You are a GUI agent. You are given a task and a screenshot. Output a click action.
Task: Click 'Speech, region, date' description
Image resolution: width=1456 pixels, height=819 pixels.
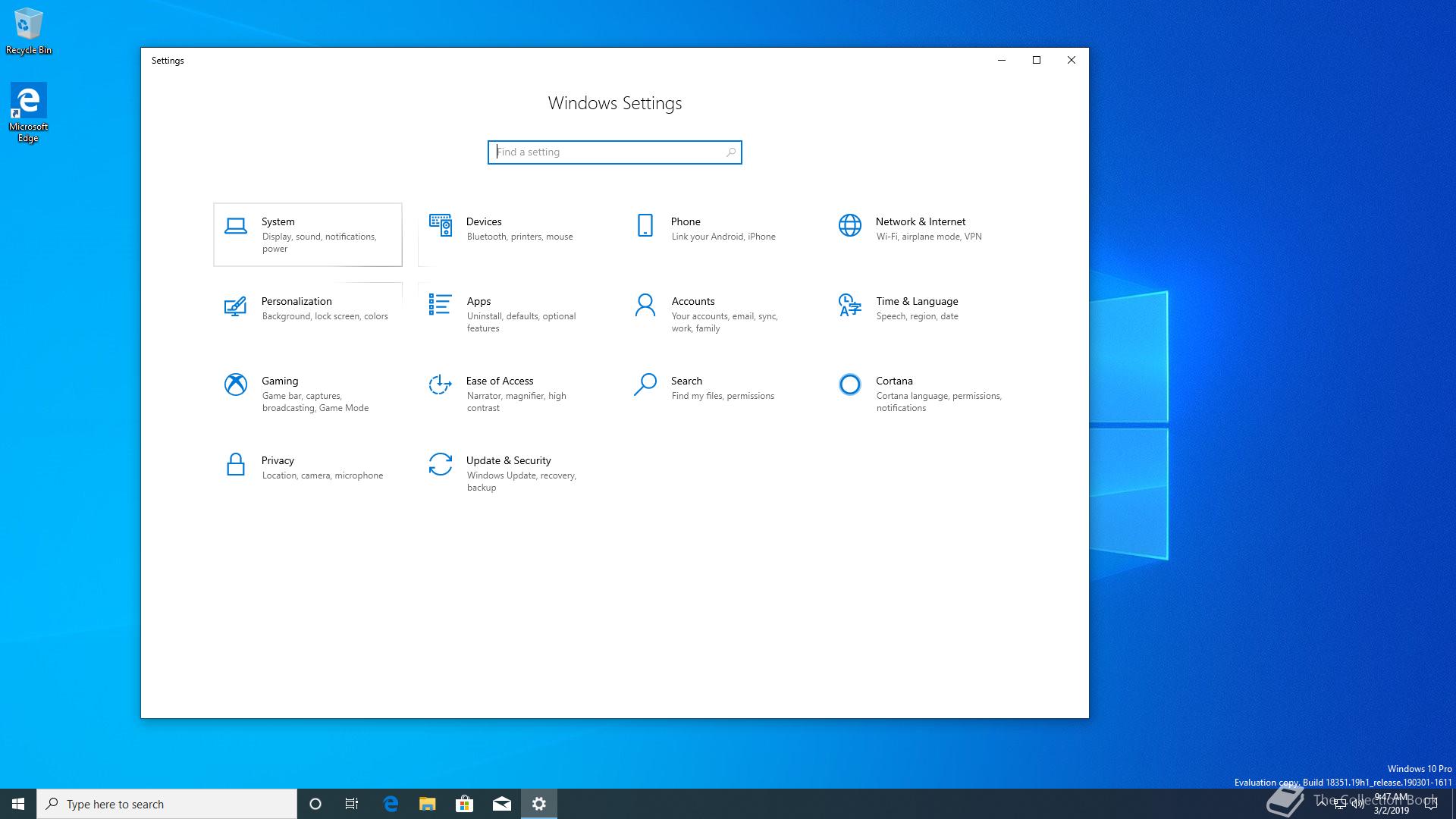tap(918, 316)
